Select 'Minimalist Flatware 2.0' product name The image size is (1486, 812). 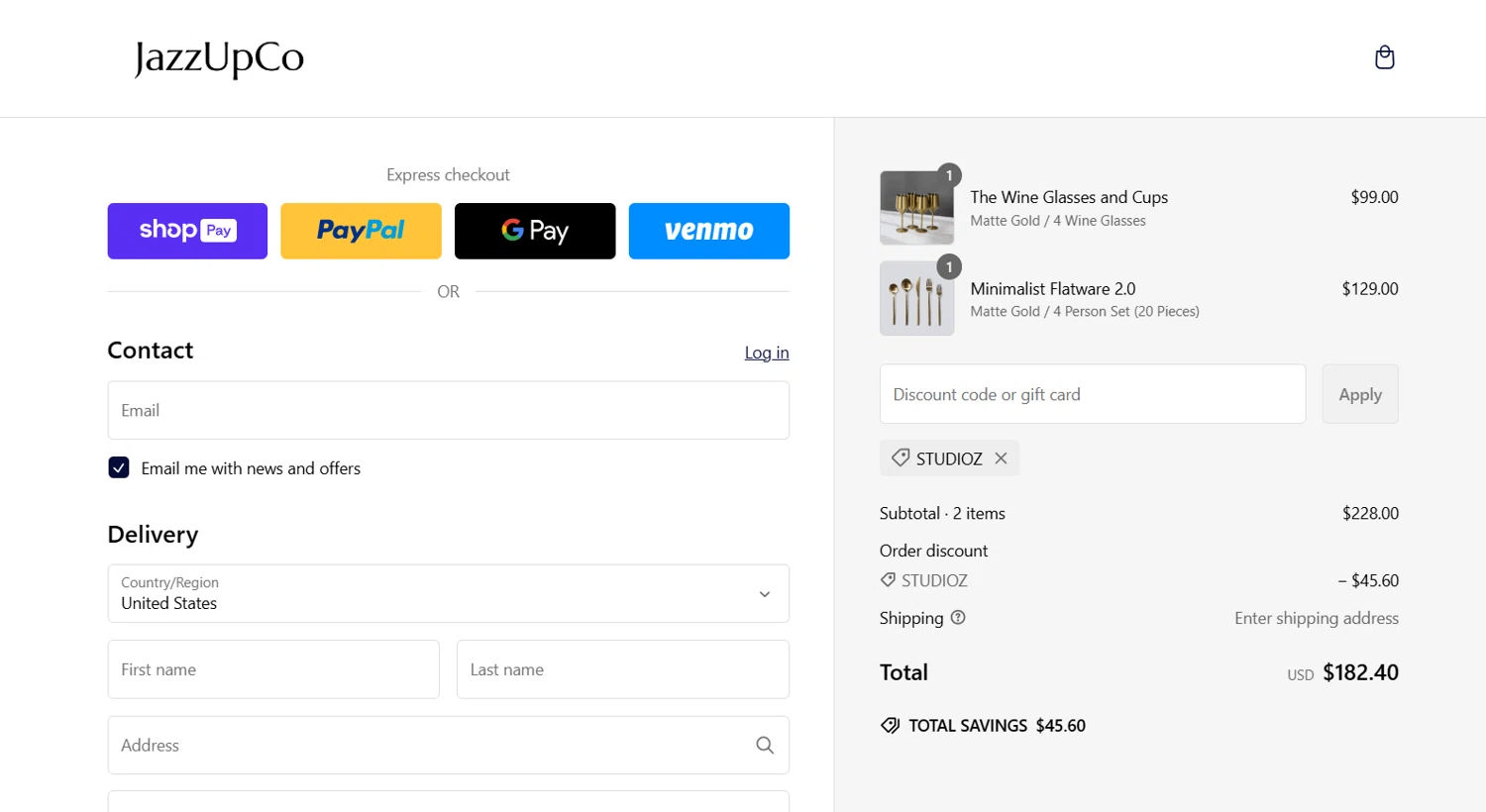point(1053,289)
